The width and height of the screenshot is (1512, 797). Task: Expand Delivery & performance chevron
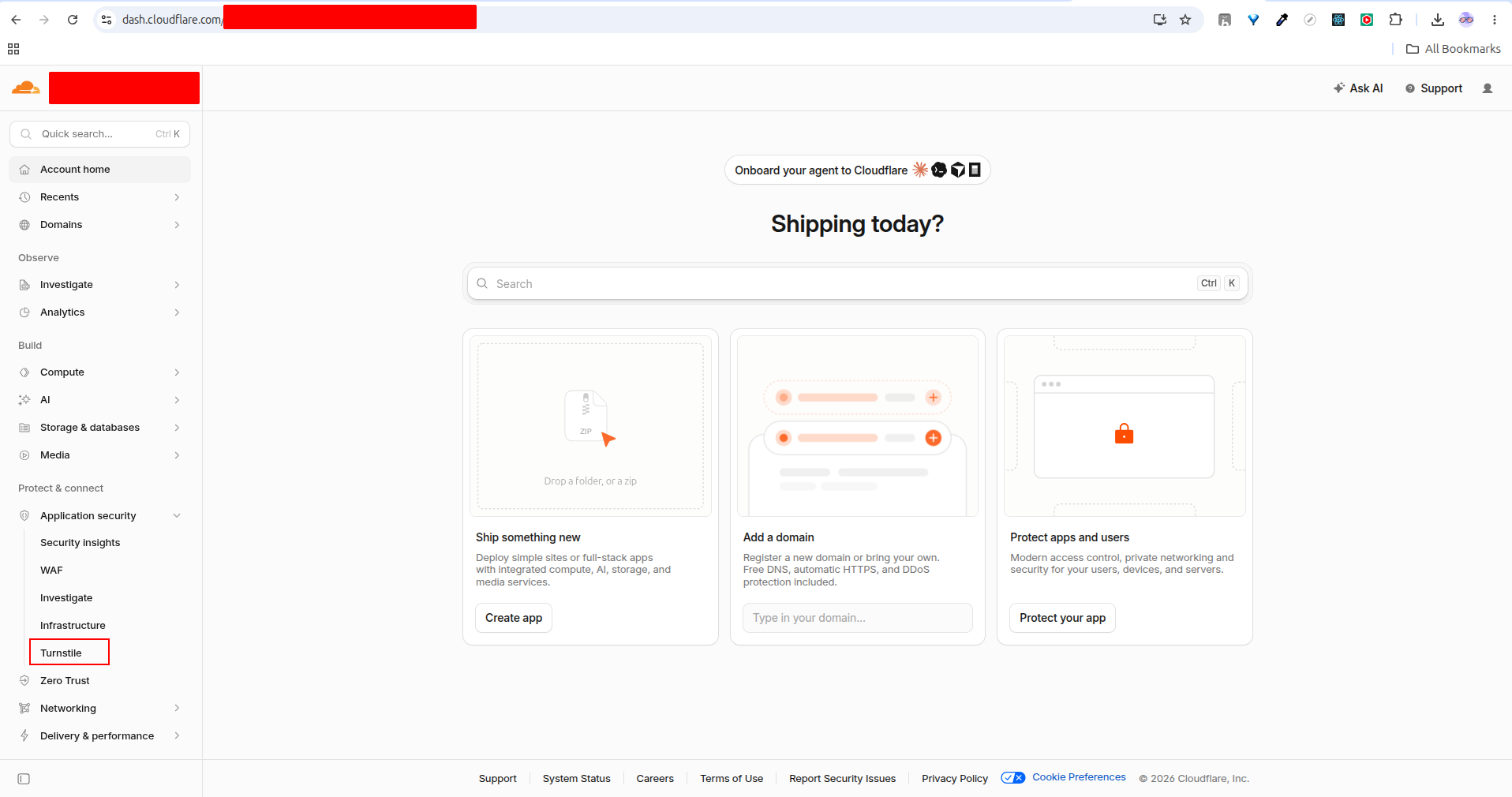point(177,736)
